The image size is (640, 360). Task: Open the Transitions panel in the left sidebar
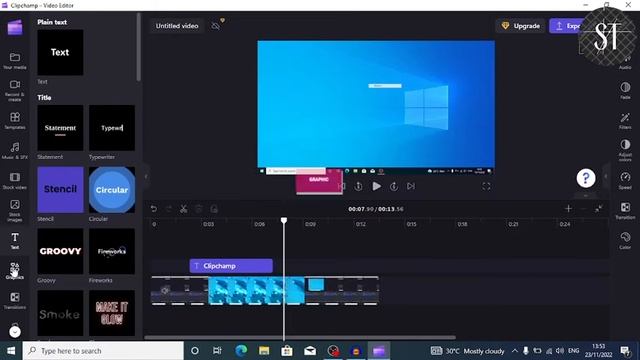15,300
